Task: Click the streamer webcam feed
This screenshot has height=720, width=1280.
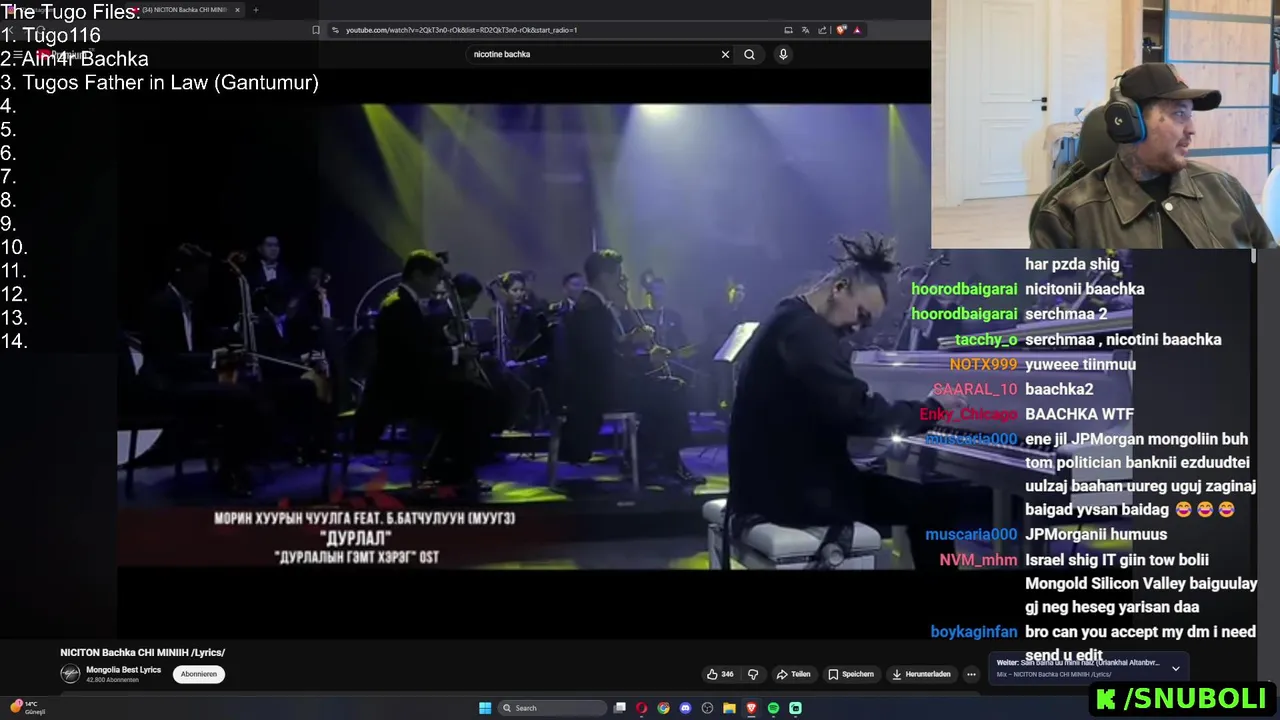Action: pos(1105,124)
